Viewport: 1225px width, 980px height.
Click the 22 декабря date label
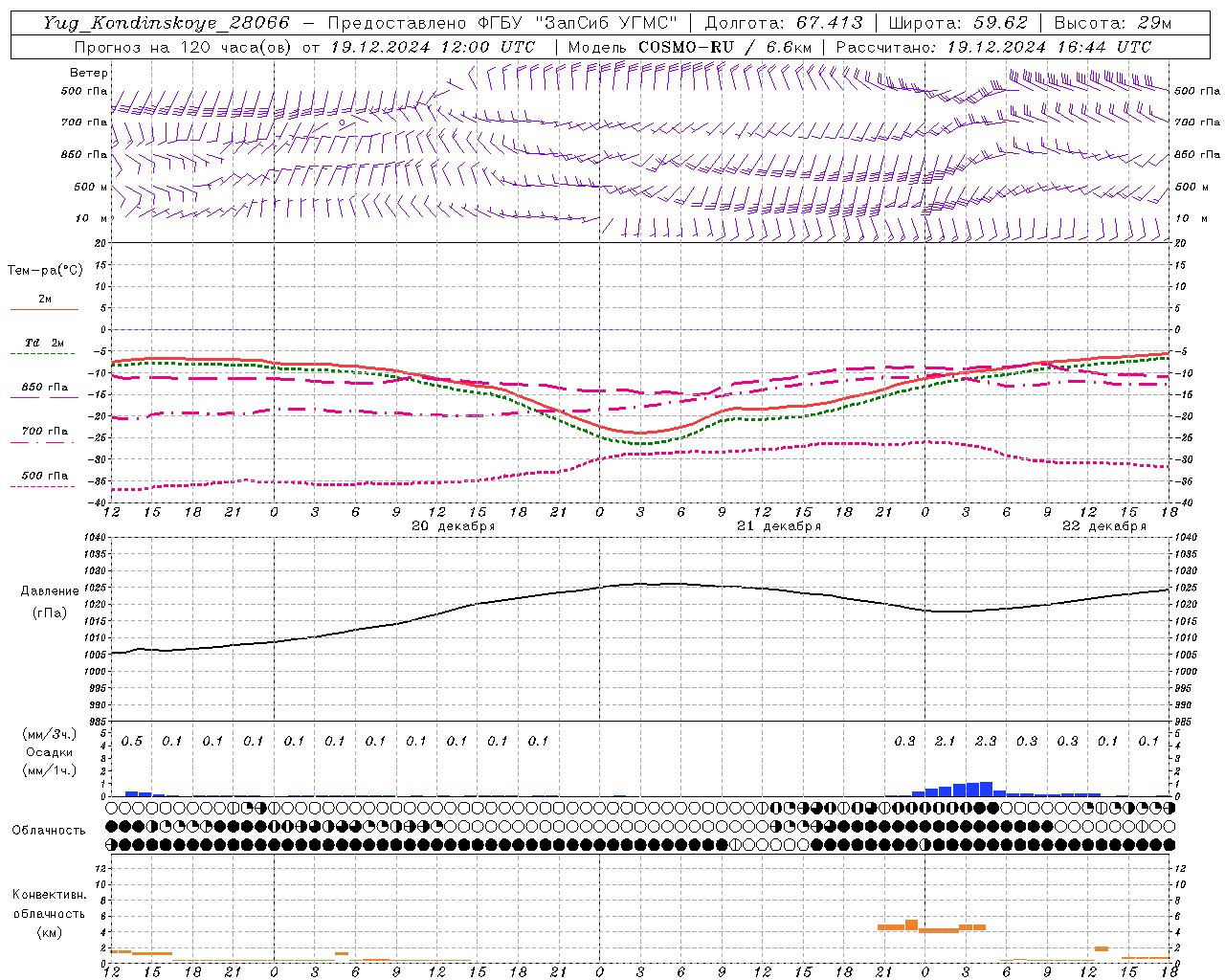(1103, 526)
